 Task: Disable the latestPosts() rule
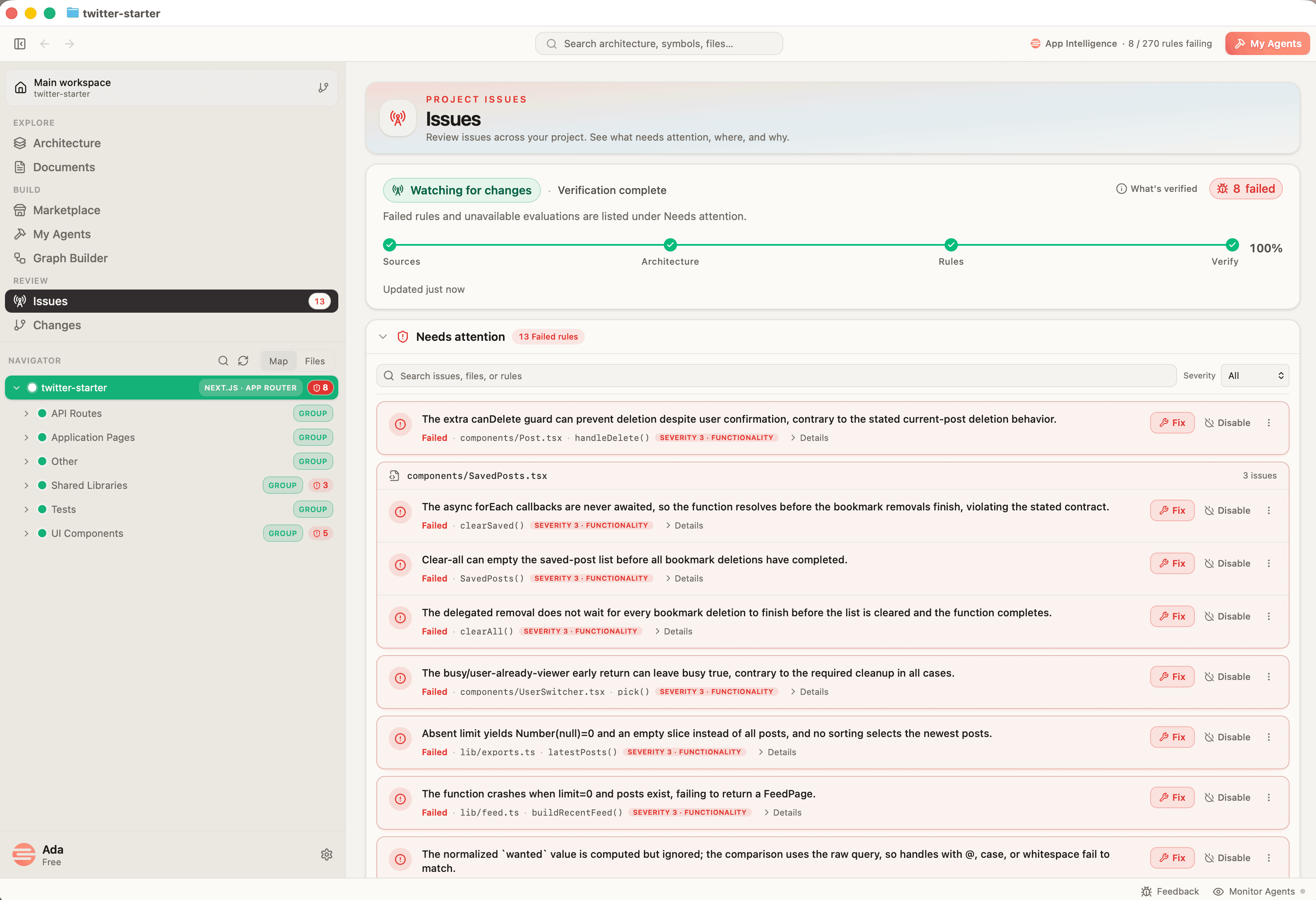click(x=1227, y=737)
